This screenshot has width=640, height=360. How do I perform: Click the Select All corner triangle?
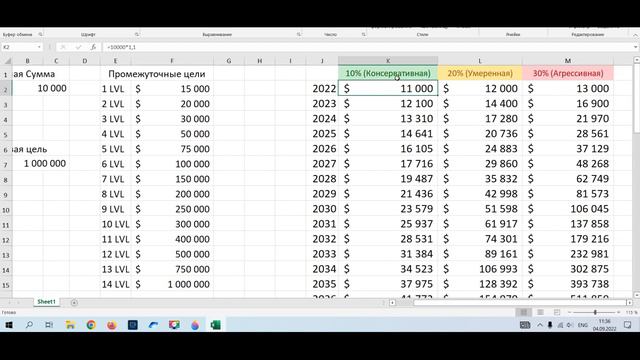[x=7, y=61]
